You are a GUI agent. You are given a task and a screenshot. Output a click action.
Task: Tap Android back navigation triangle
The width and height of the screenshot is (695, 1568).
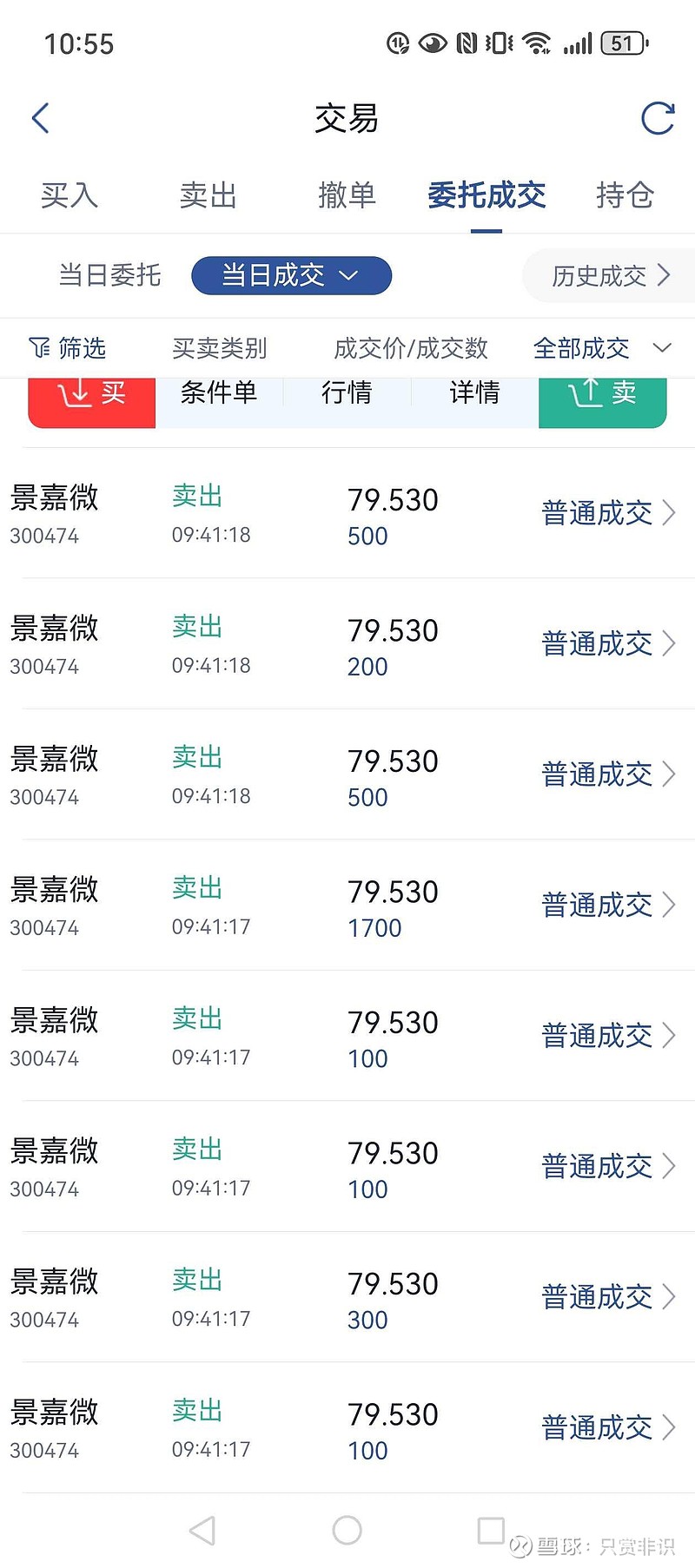[202, 1531]
